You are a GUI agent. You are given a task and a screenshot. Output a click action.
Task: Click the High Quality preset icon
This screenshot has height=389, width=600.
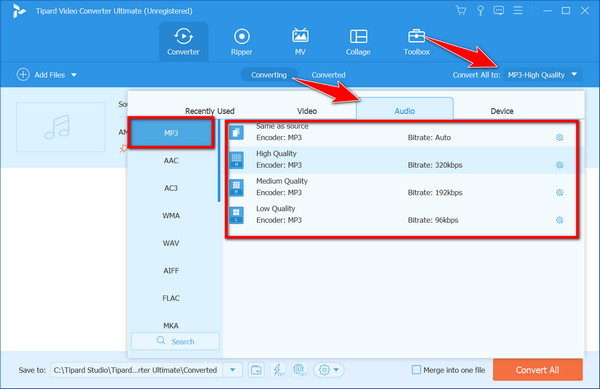(x=236, y=160)
